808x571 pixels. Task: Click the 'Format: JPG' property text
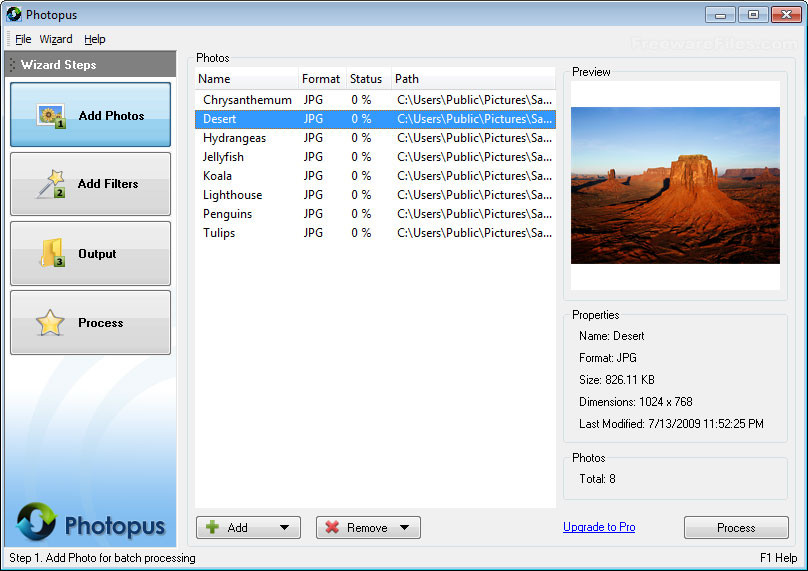tap(608, 358)
